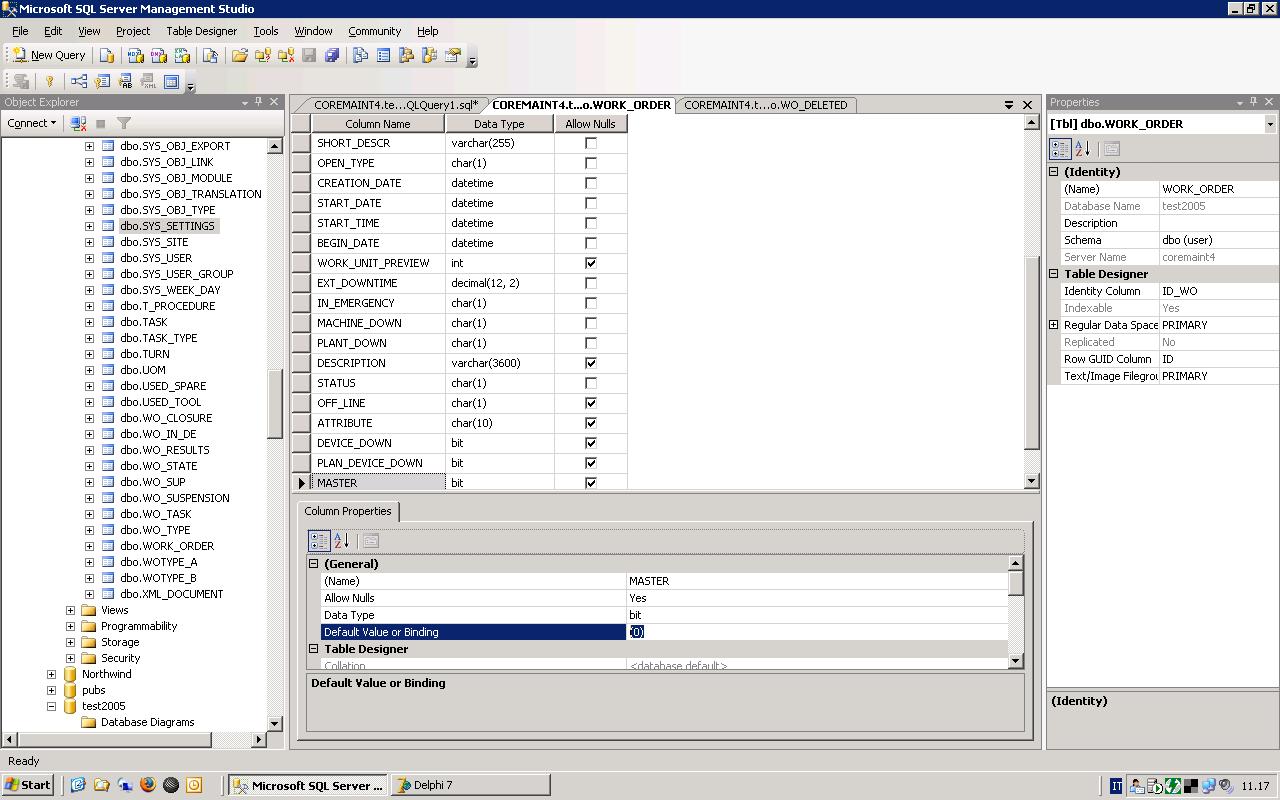Viewport: 1280px width, 800px height.
Task: Click the Open File folder icon
Action: click(240, 55)
